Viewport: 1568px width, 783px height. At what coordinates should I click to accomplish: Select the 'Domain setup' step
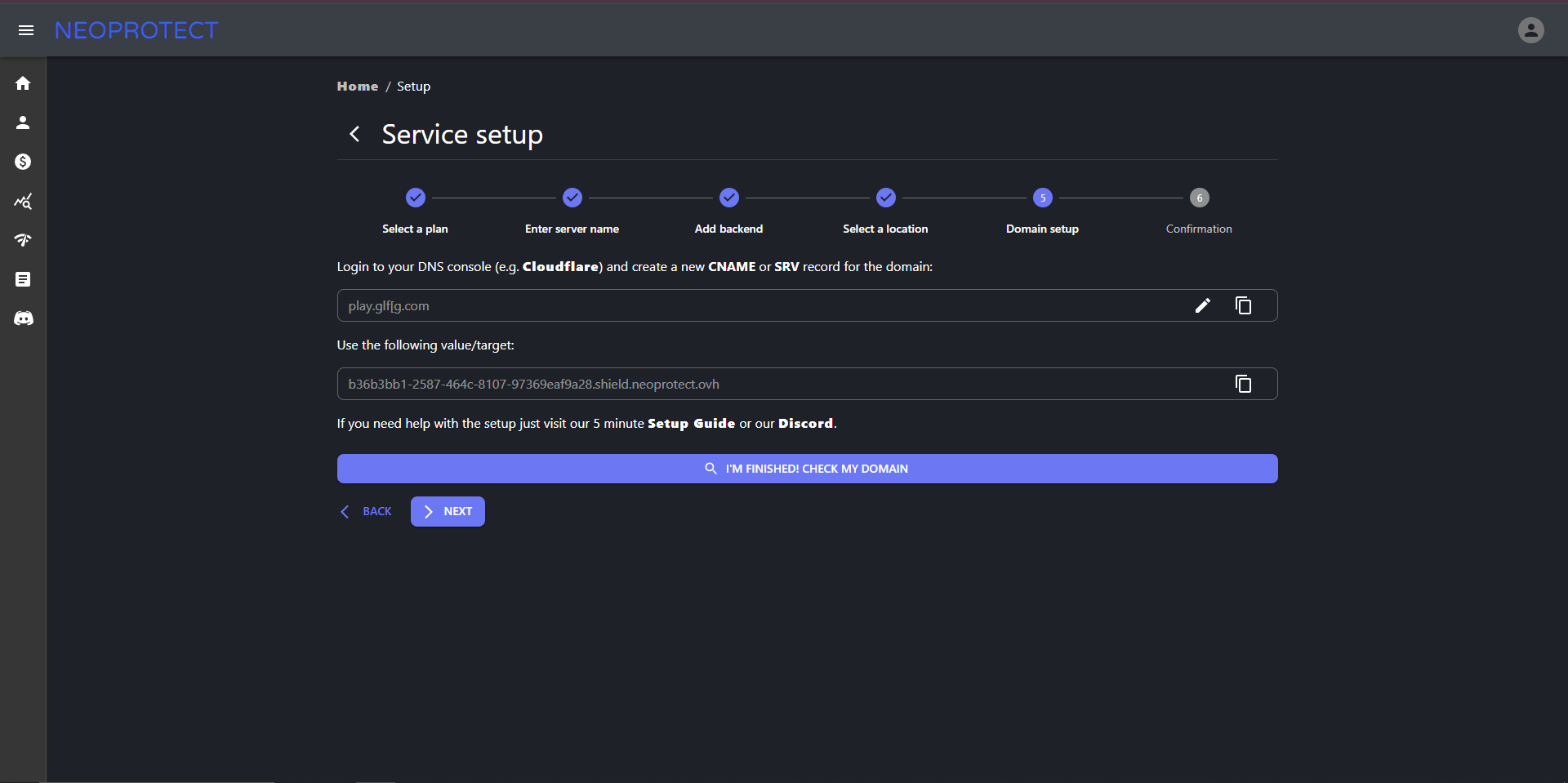pyautogui.click(x=1042, y=212)
